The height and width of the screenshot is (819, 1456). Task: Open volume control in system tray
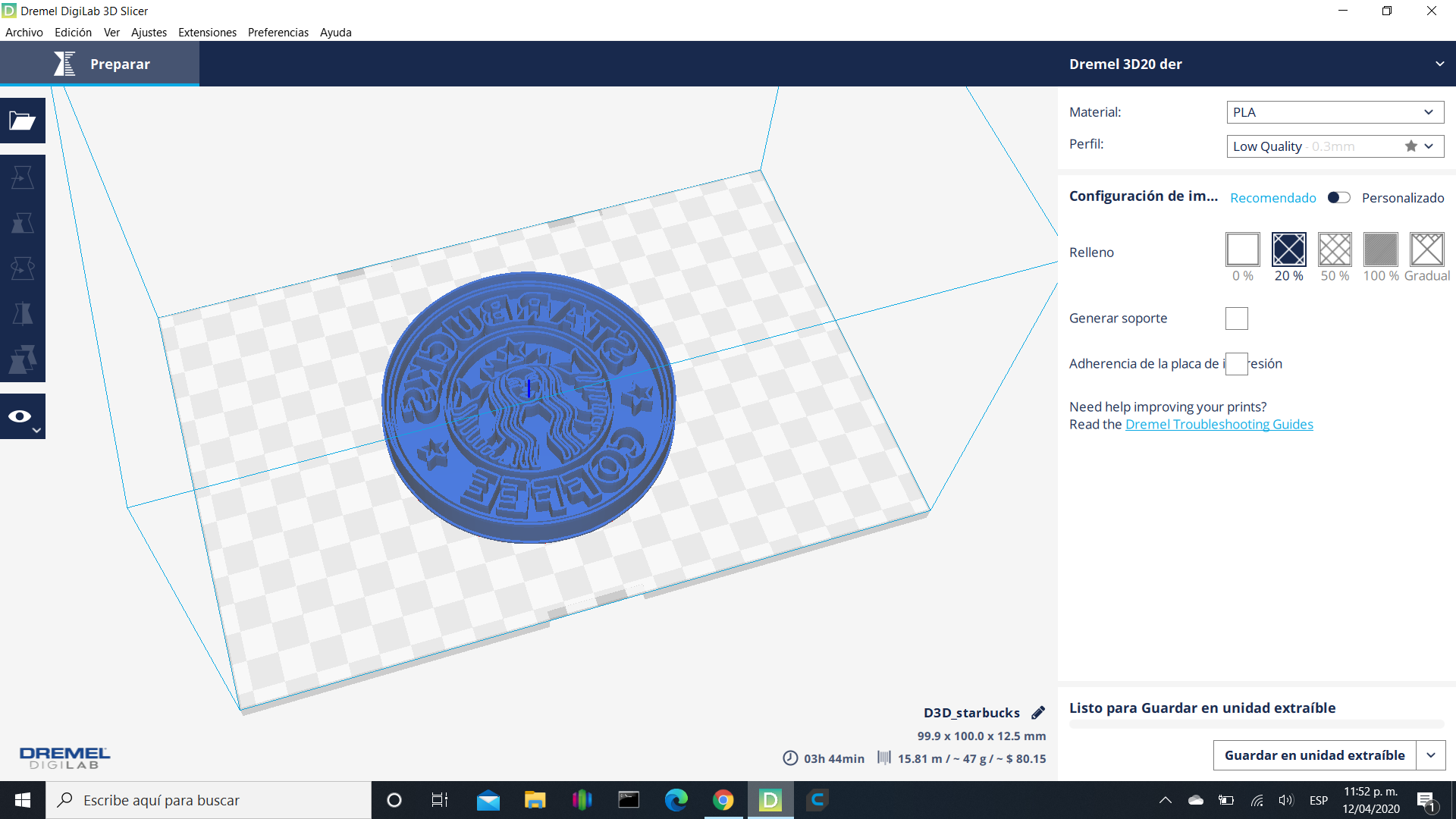pyautogui.click(x=1285, y=800)
